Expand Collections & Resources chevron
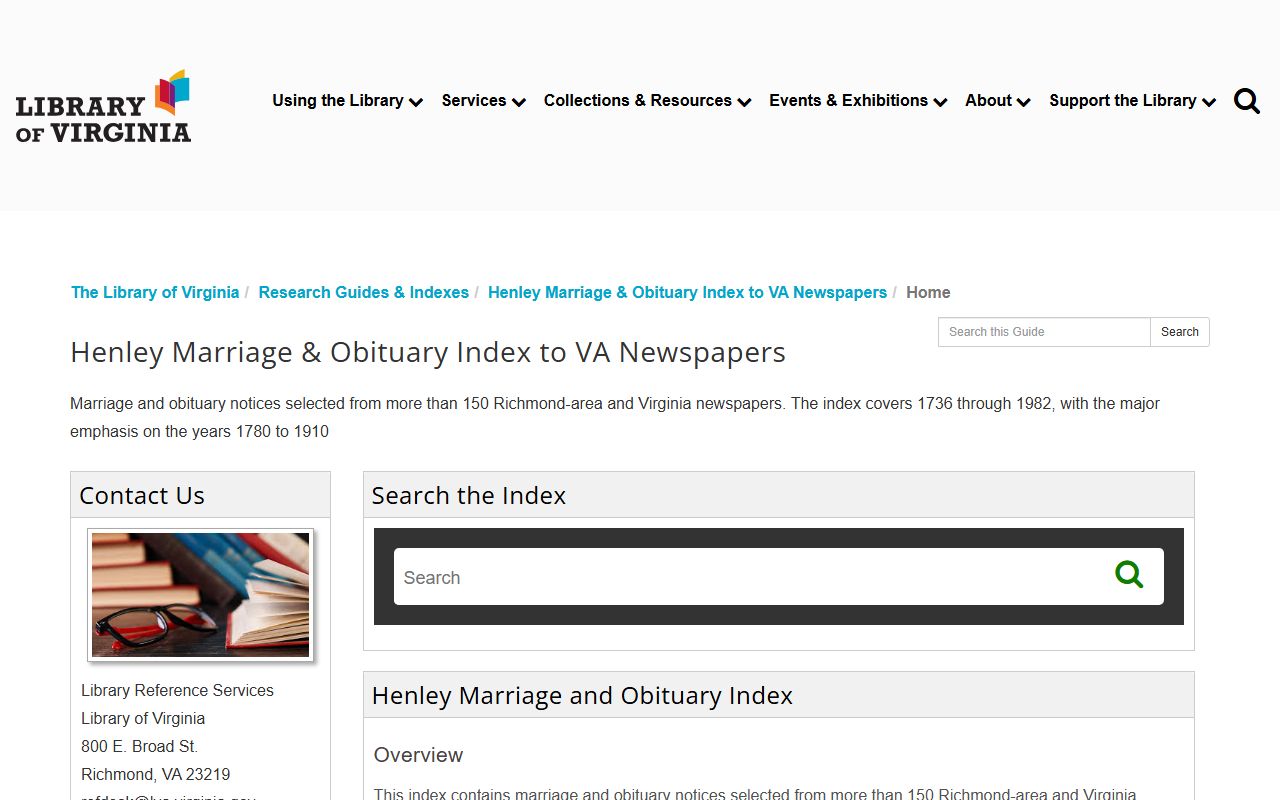Viewport: 1280px width, 800px height. click(744, 102)
